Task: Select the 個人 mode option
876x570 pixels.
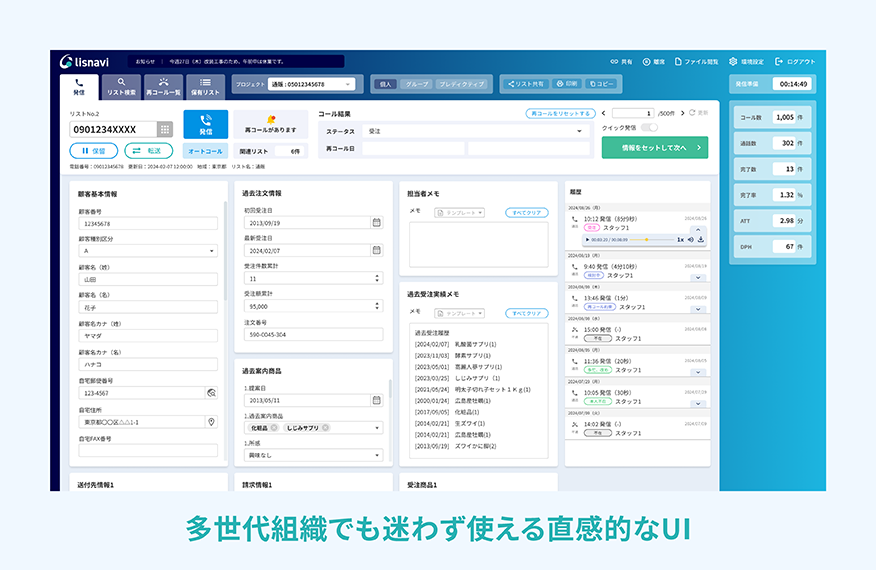Action: pos(385,85)
